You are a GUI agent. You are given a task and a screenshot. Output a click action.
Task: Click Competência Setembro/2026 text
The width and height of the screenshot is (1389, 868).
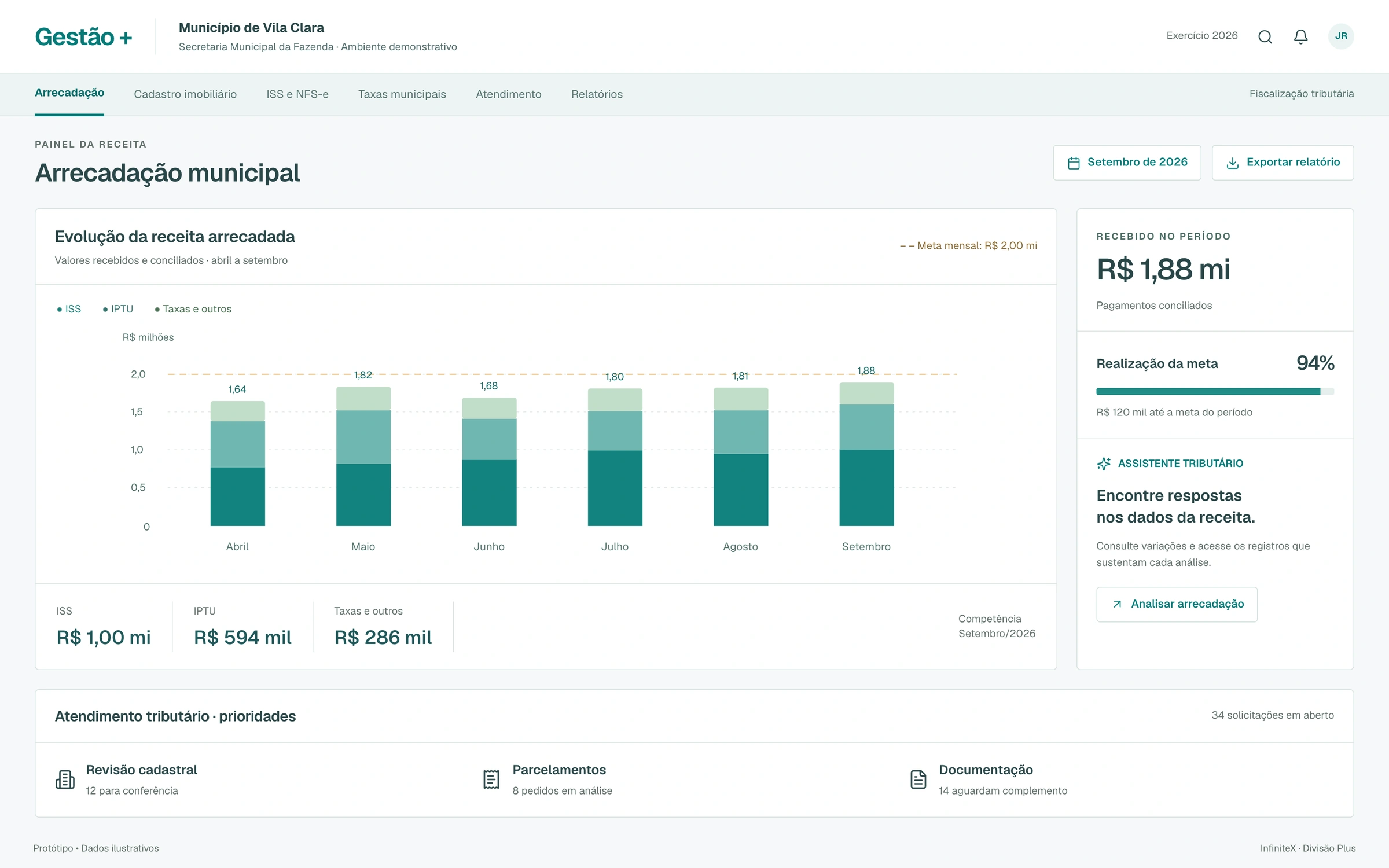[x=997, y=626]
